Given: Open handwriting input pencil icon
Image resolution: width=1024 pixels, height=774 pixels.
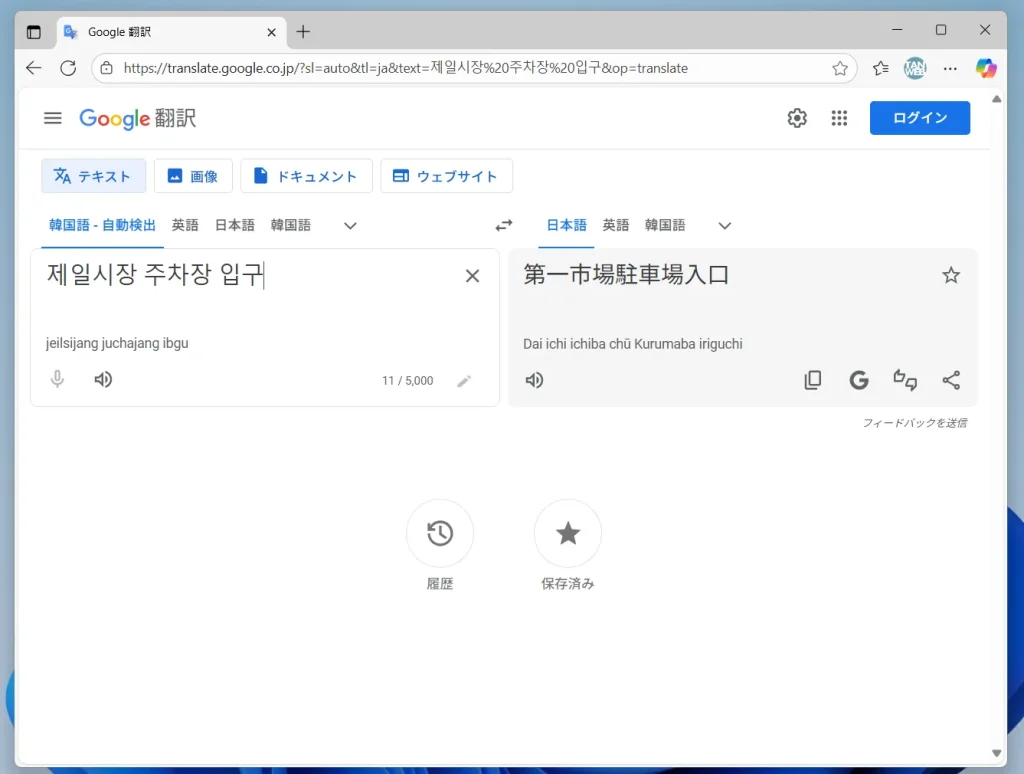Looking at the screenshot, I should 464,381.
